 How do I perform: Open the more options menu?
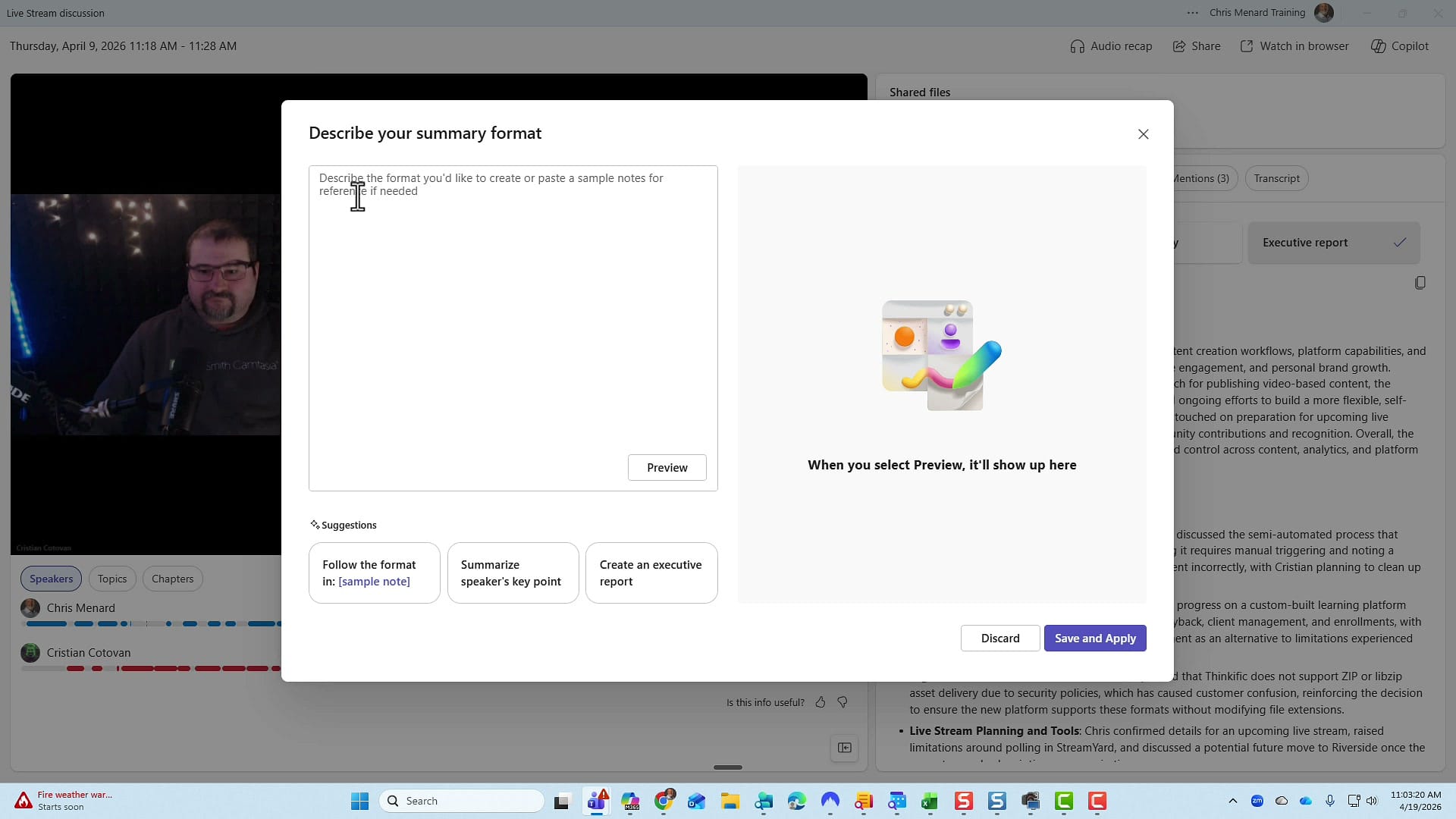point(1191,13)
